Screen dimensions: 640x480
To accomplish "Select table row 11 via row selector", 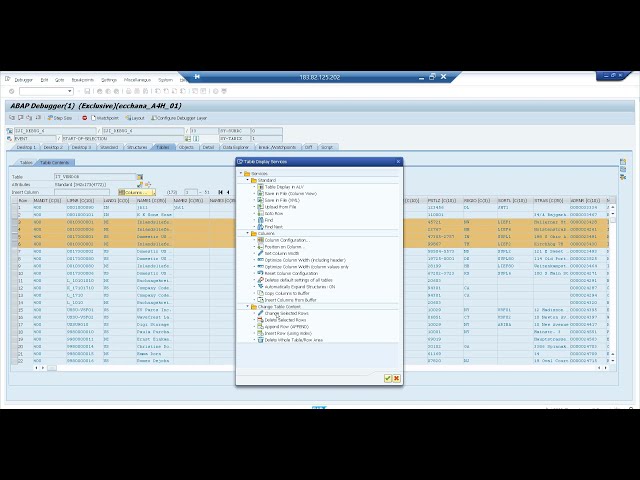I will [14, 281].
